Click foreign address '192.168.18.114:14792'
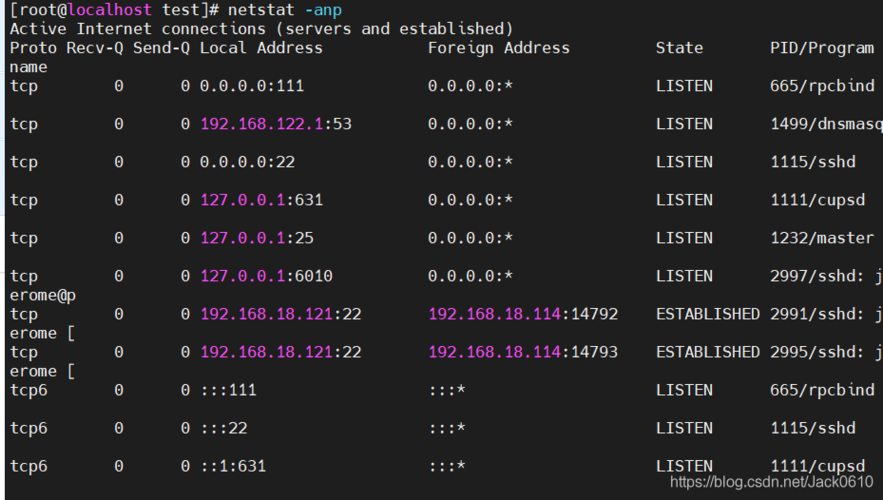The image size is (883, 500). tap(523, 314)
